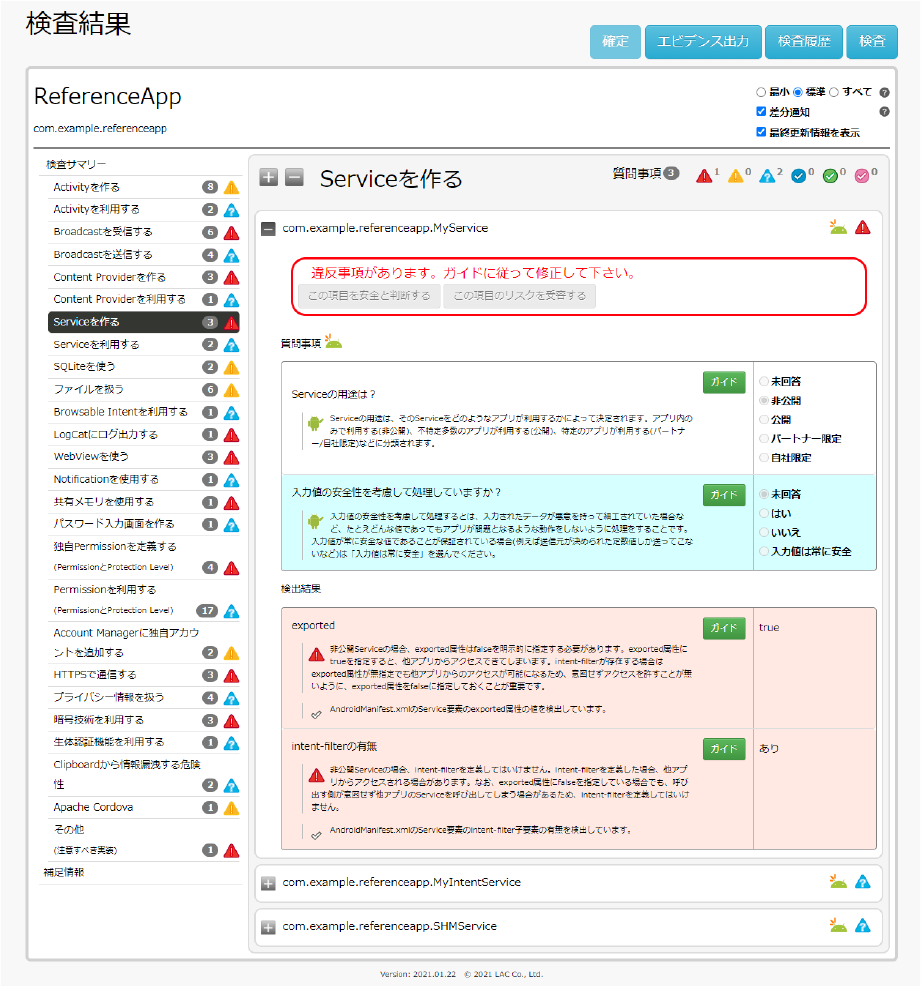Click the green Android icon beside MyService

point(838,227)
